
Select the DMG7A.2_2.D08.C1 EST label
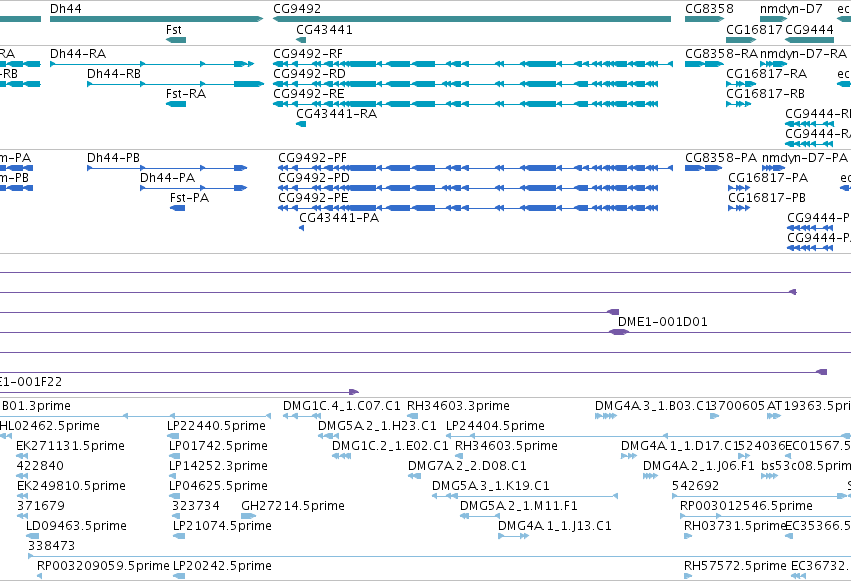tap(467, 466)
